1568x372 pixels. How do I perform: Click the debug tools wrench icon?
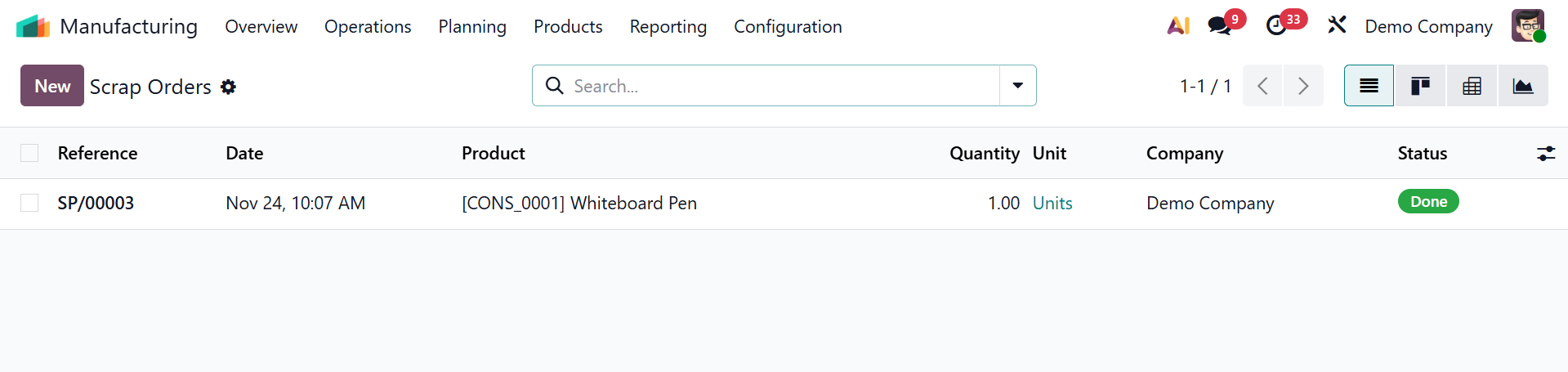tap(1337, 26)
